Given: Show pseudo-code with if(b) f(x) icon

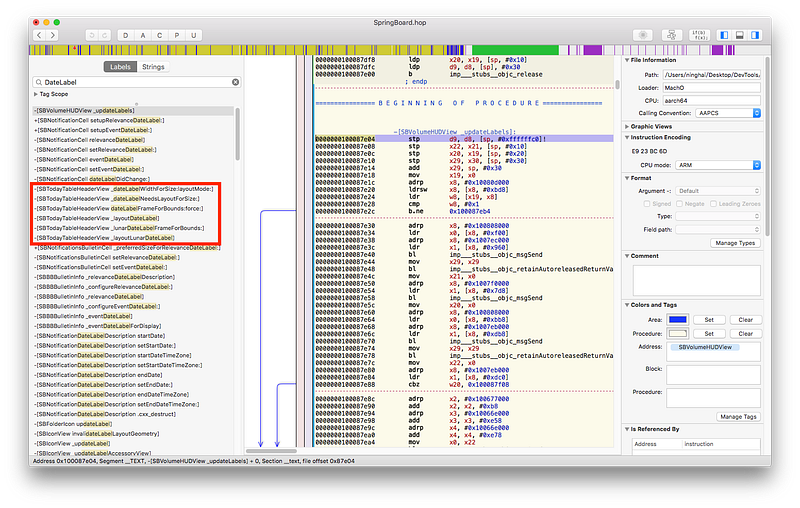Looking at the screenshot, I should pos(699,35).
